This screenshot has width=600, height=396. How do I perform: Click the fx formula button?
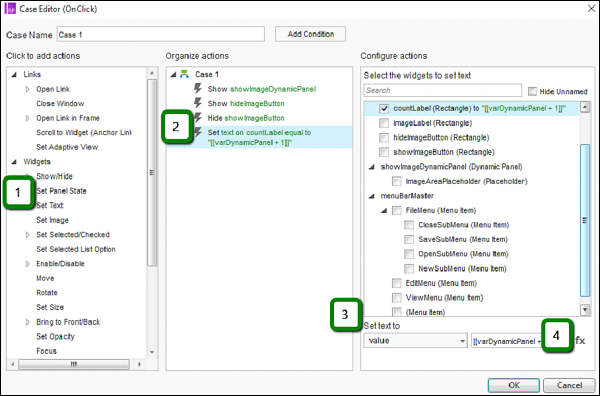(x=580, y=340)
